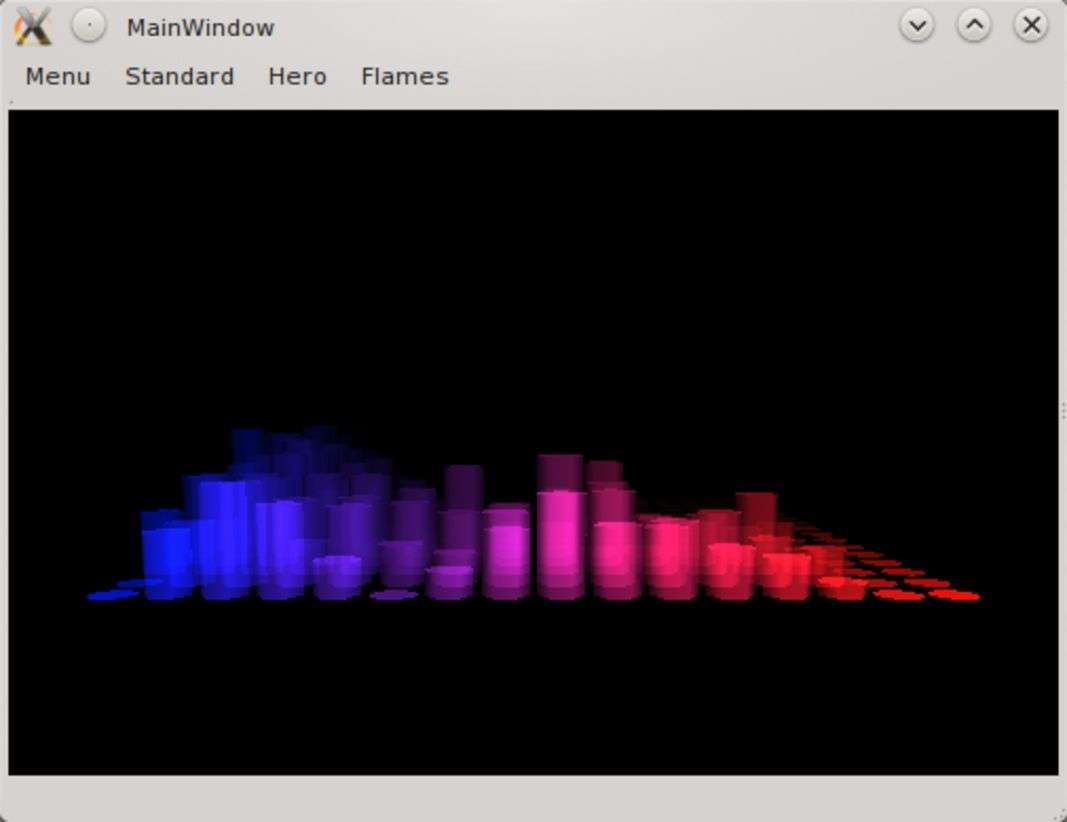The width and height of the screenshot is (1067, 822).
Task: Click the round sticky button beside MainWindow title
Action: (88, 26)
